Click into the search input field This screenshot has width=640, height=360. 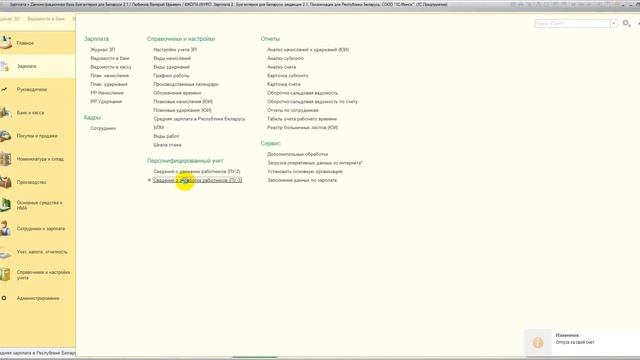(572, 24)
